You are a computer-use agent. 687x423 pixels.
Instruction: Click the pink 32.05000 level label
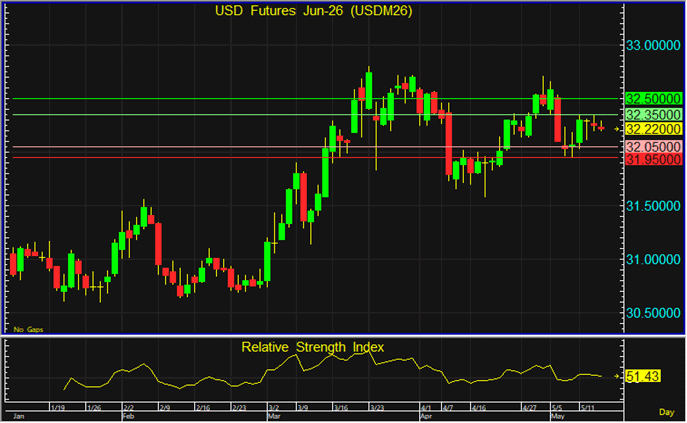coord(653,147)
